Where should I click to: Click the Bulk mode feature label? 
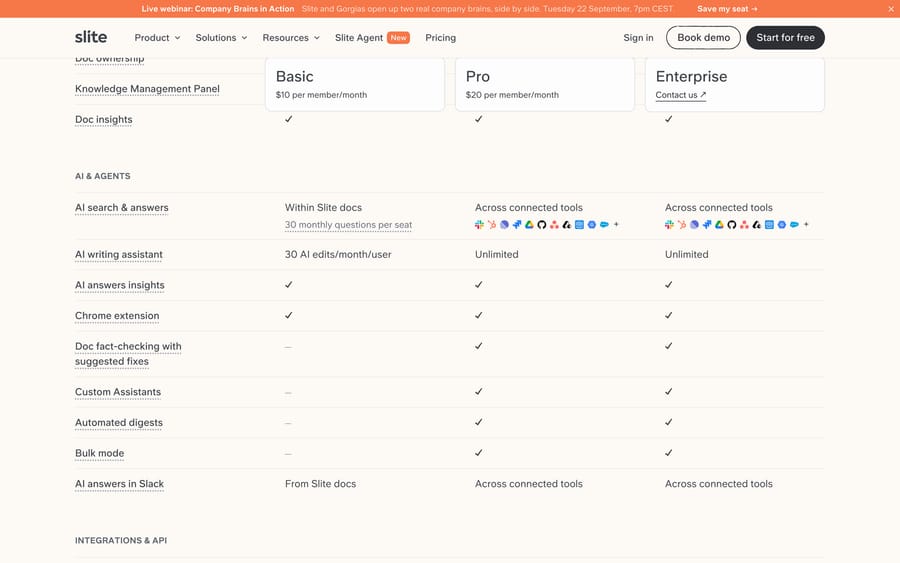click(x=99, y=453)
